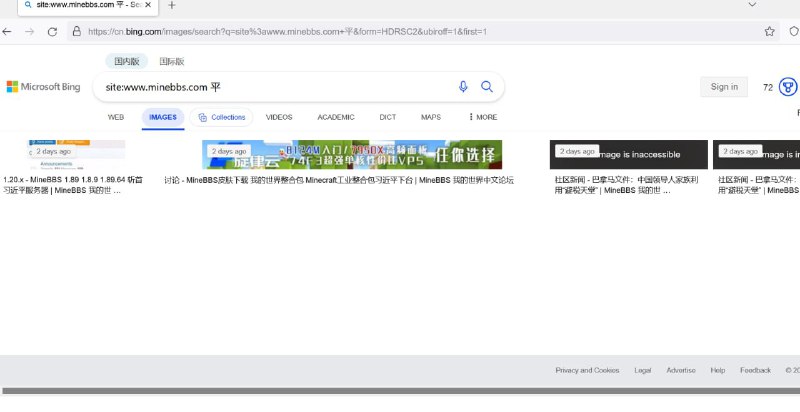Click the shield icon beside the address bar
800x412 pixels.
pyautogui.click(x=794, y=32)
